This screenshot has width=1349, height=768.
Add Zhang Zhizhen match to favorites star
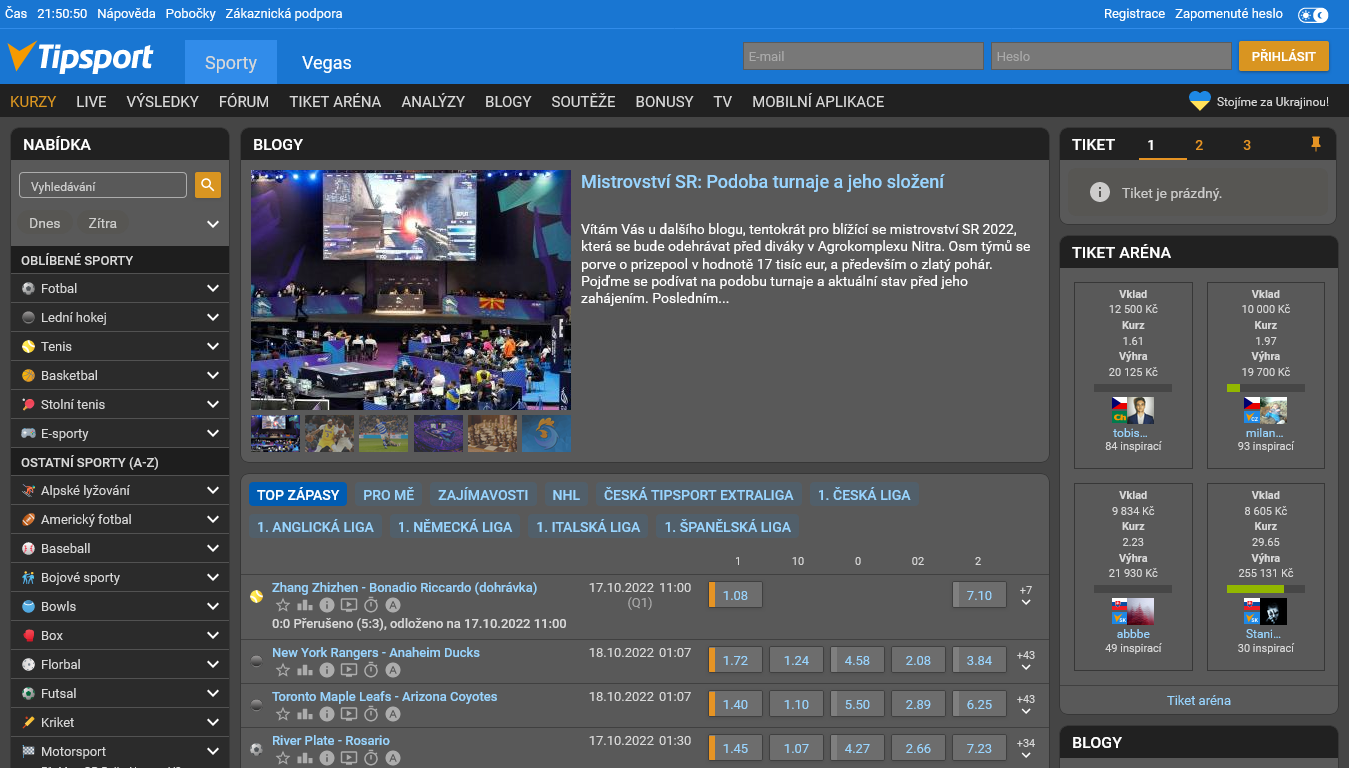[x=283, y=605]
